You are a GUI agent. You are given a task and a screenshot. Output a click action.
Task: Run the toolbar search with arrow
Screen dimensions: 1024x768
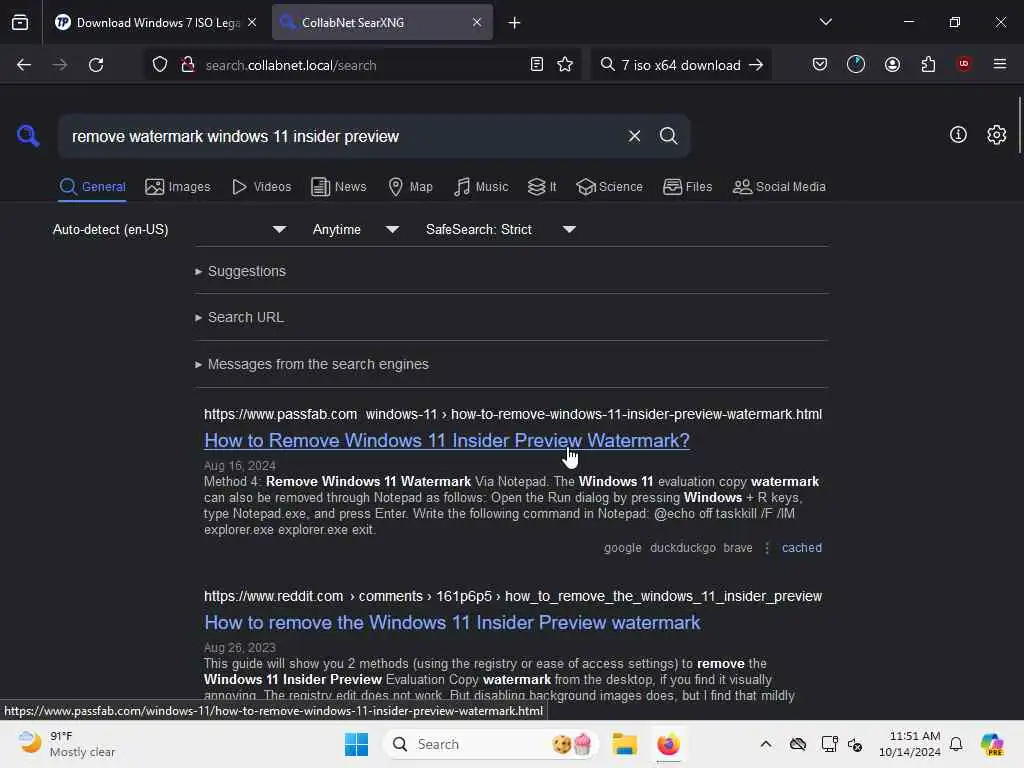756,65
